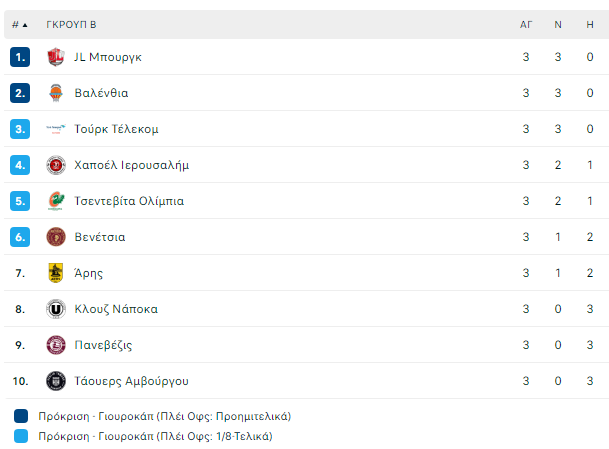Click the Τσεντεβίτα Ολίμπια dragon logo
Image resolution: width=609 pixels, height=449 pixels.
pos(56,201)
